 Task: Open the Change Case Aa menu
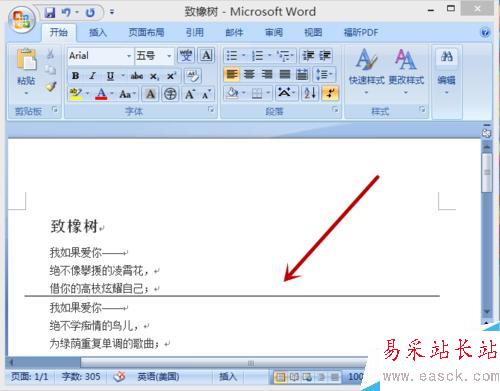click(x=127, y=94)
